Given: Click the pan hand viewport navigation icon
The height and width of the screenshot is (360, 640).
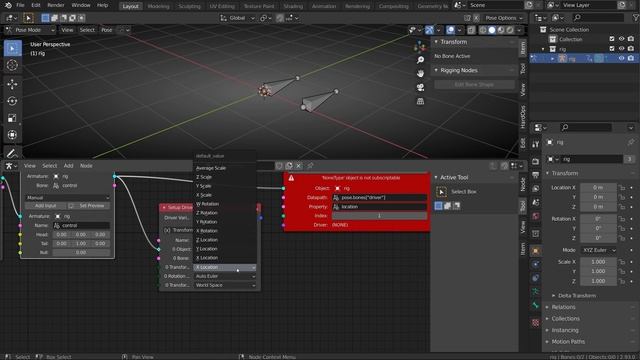Looking at the screenshot, I should (x=420, y=73).
